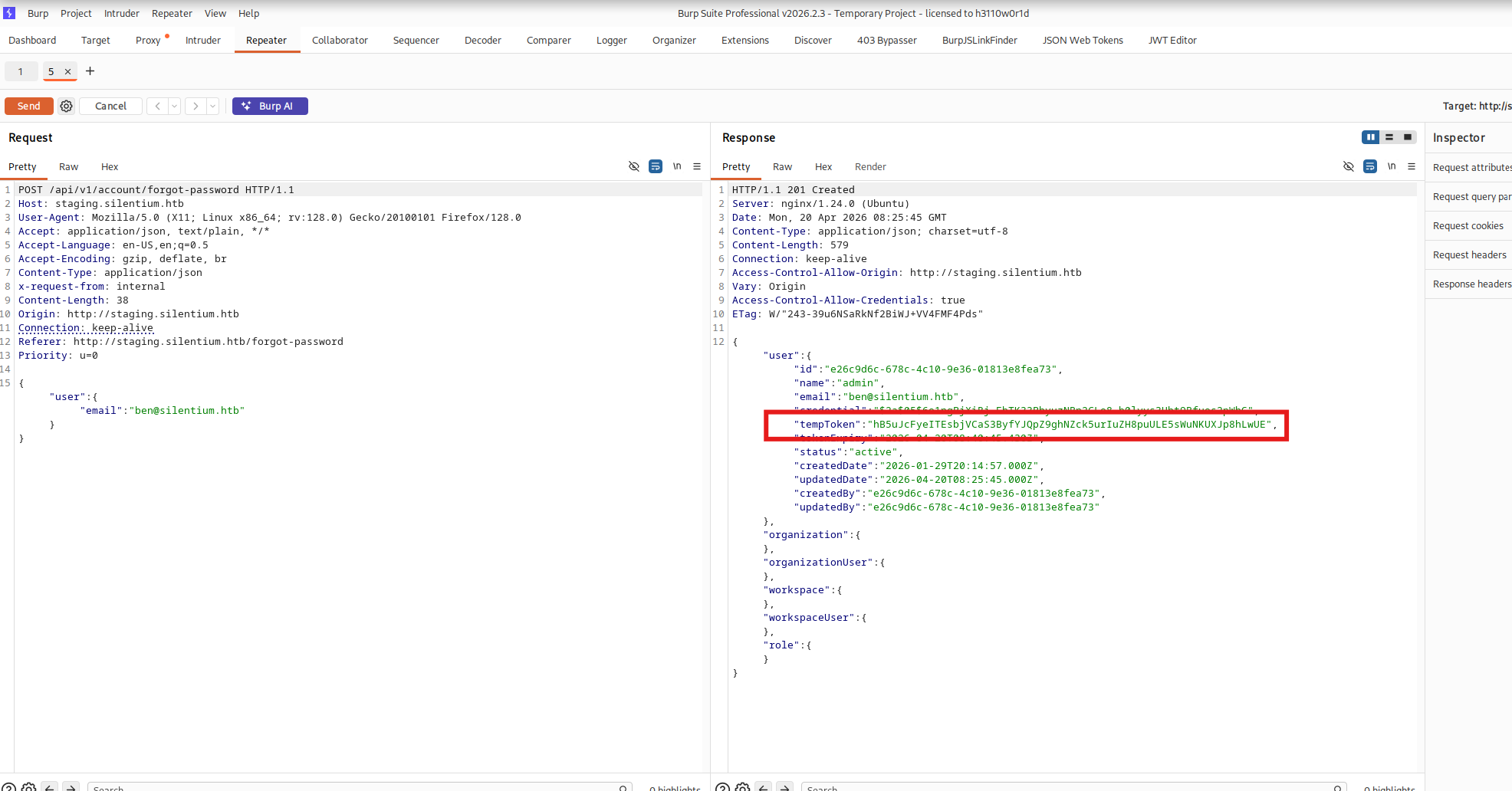Switch Response view to Hex

(823, 166)
